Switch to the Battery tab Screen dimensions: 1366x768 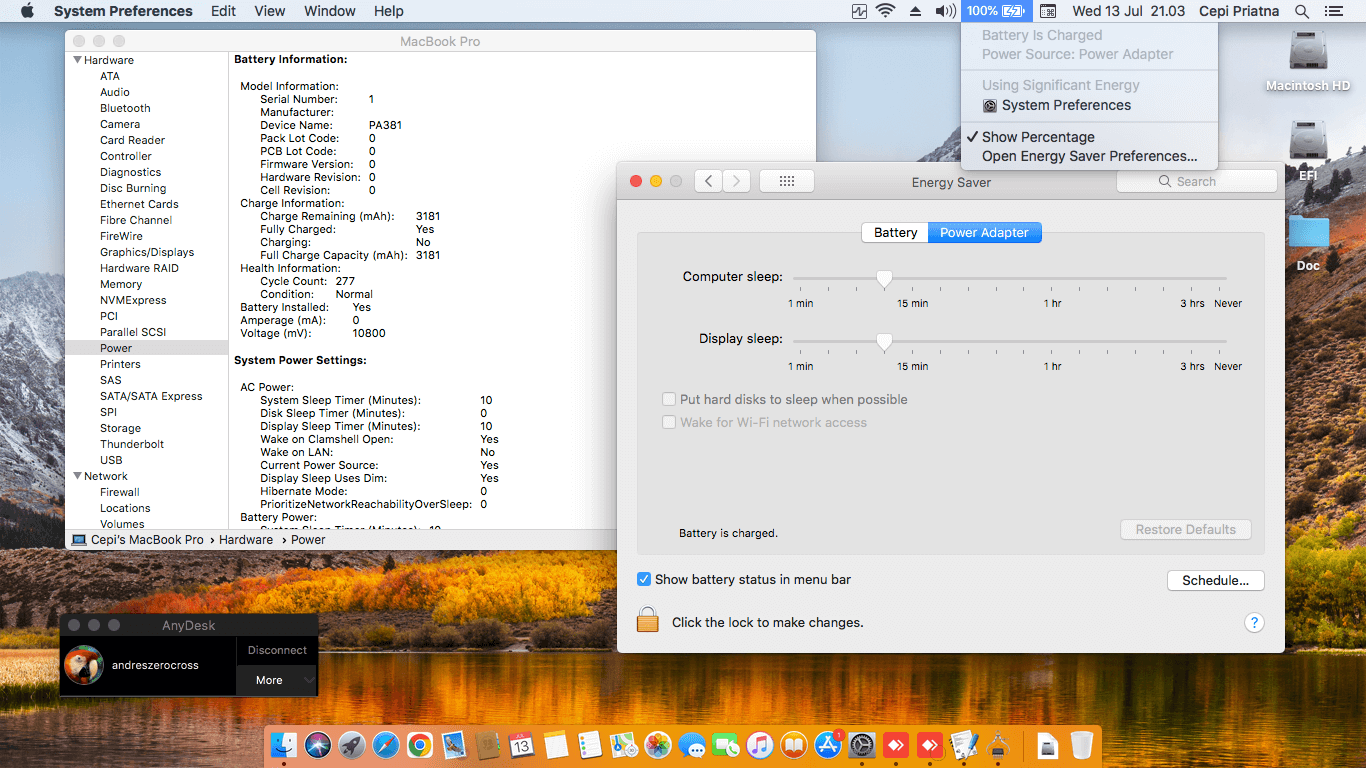pos(895,232)
